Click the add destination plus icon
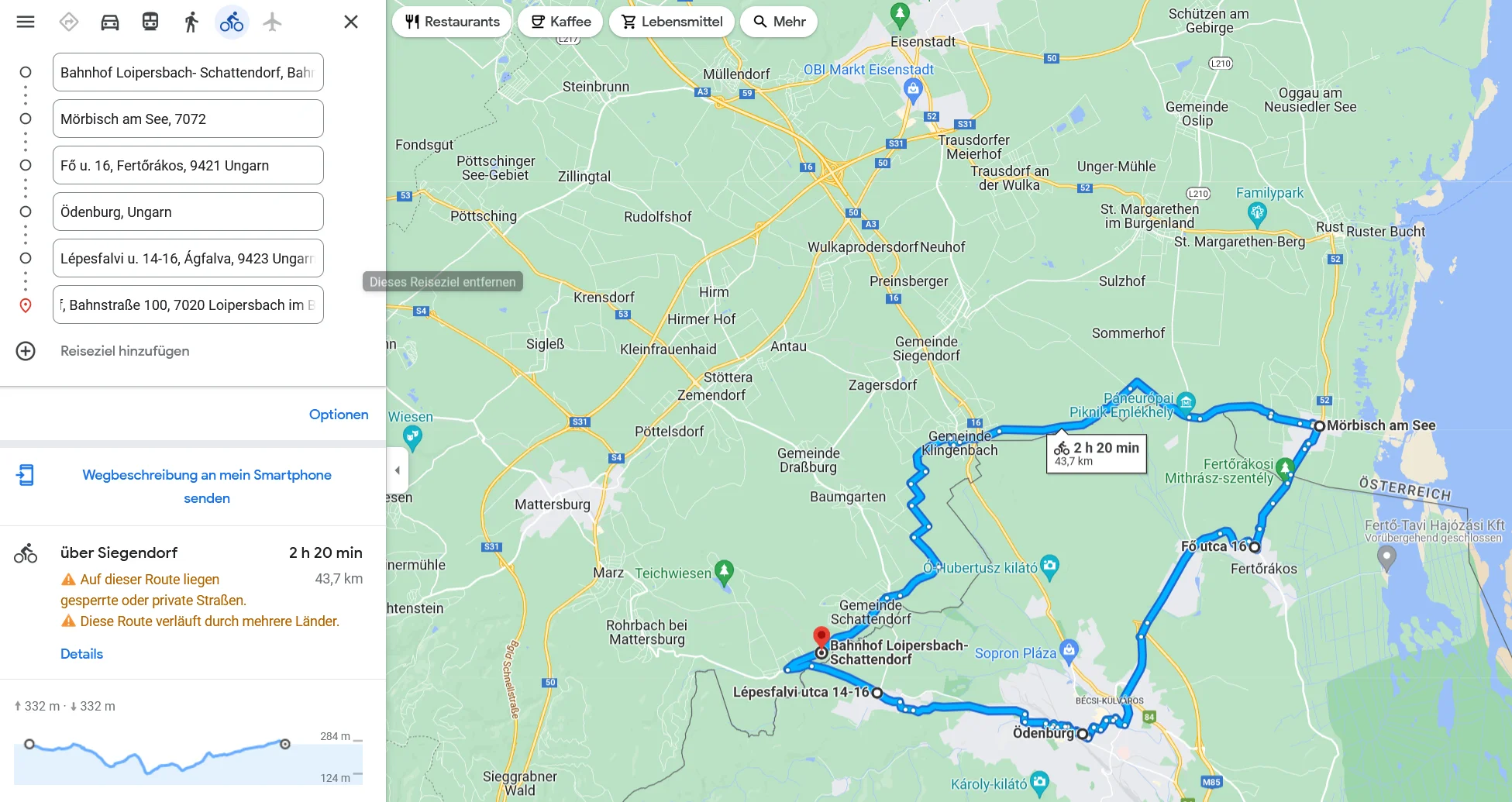The image size is (1512, 802). [26, 351]
